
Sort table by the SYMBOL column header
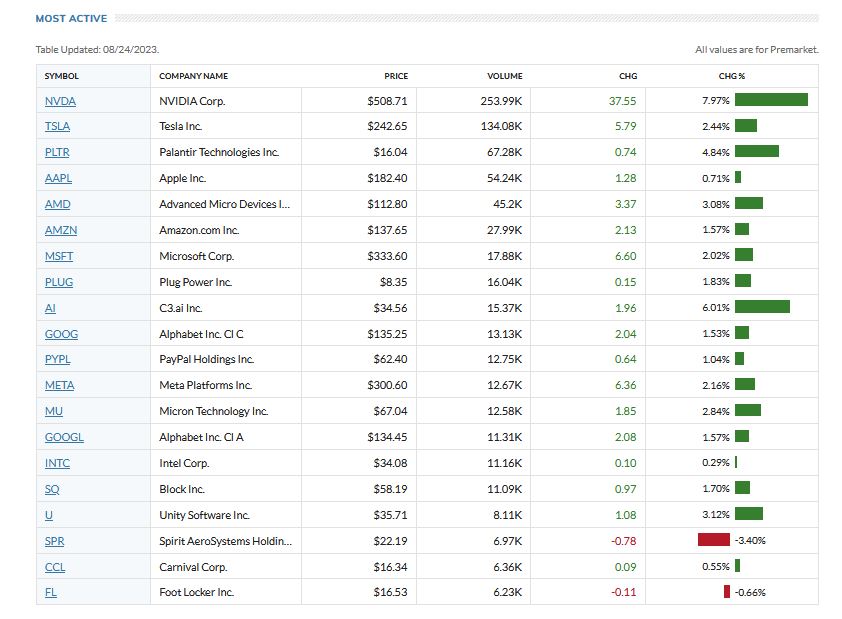click(62, 76)
